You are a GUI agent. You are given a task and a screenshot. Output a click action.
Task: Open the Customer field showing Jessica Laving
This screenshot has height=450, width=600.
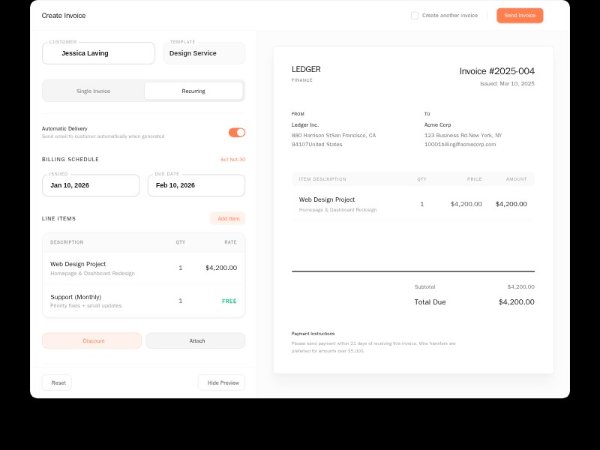98,53
